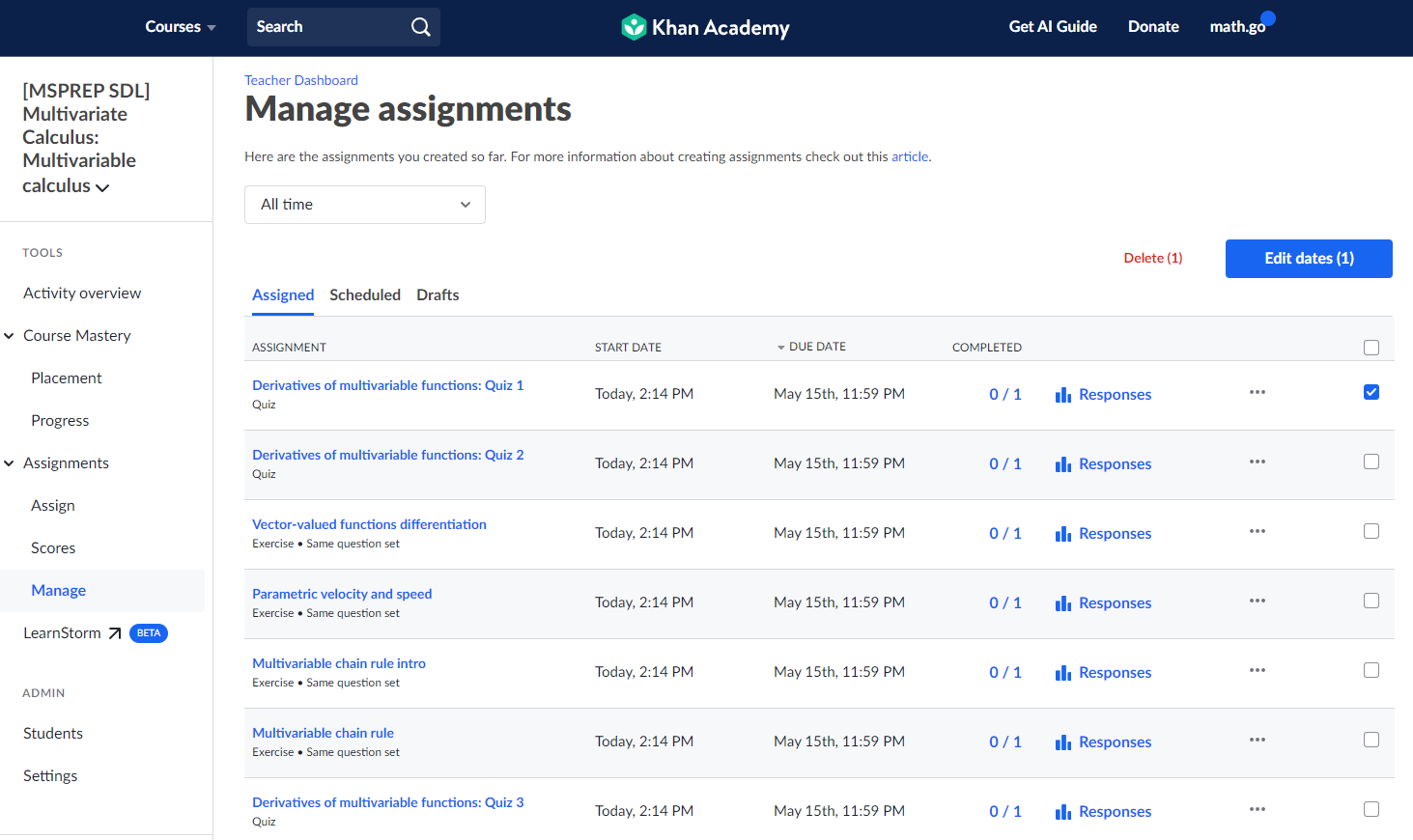1413x840 pixels.
Task: Click the search magnifier icon
Action: point(420,27)
